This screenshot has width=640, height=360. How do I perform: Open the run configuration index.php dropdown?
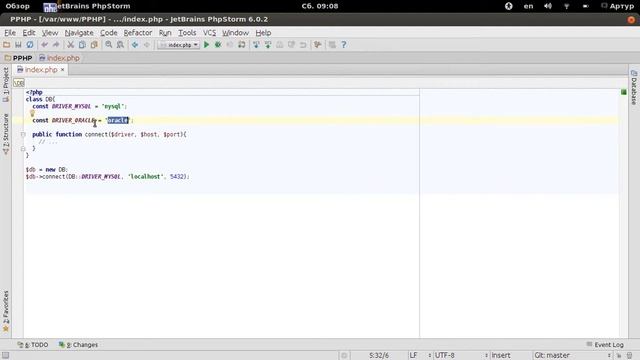(x=179, y=45)
